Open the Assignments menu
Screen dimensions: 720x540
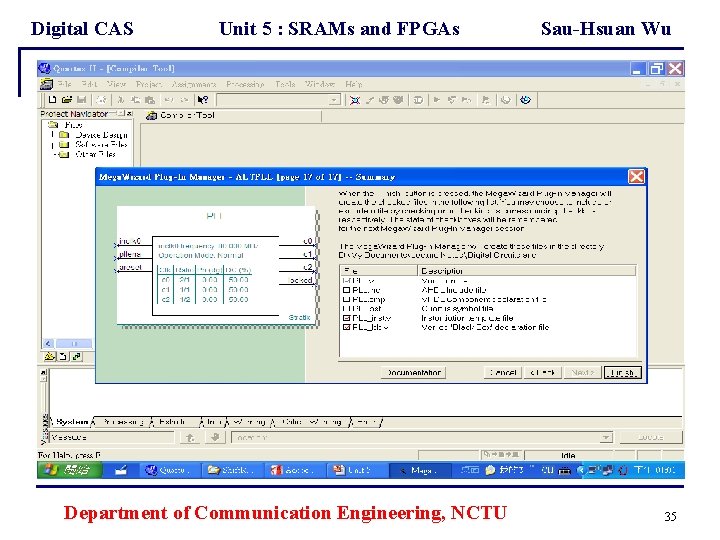click(x=194, y=84)
